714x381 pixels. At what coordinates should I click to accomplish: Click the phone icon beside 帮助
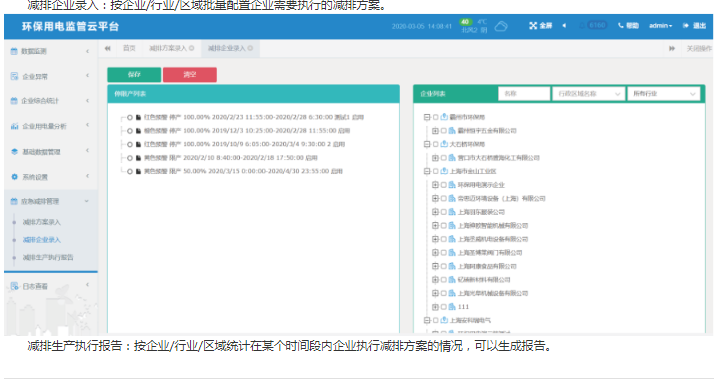621,26
